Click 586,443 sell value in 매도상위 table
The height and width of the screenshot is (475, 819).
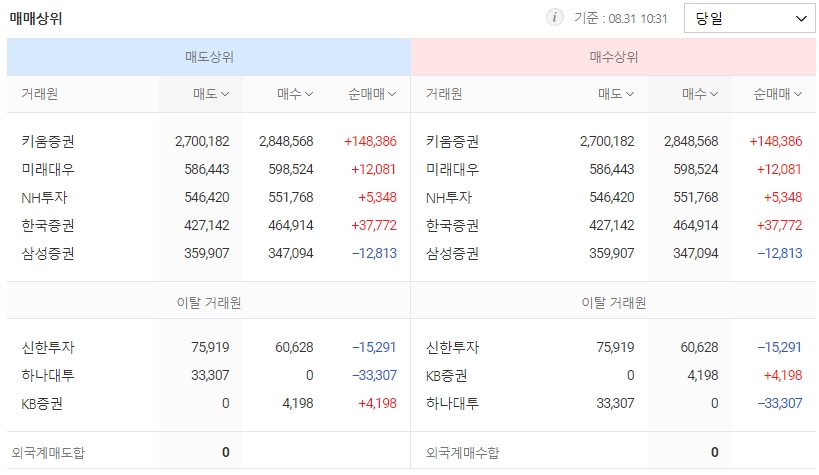pyautogui.click(x=207, y=169)
